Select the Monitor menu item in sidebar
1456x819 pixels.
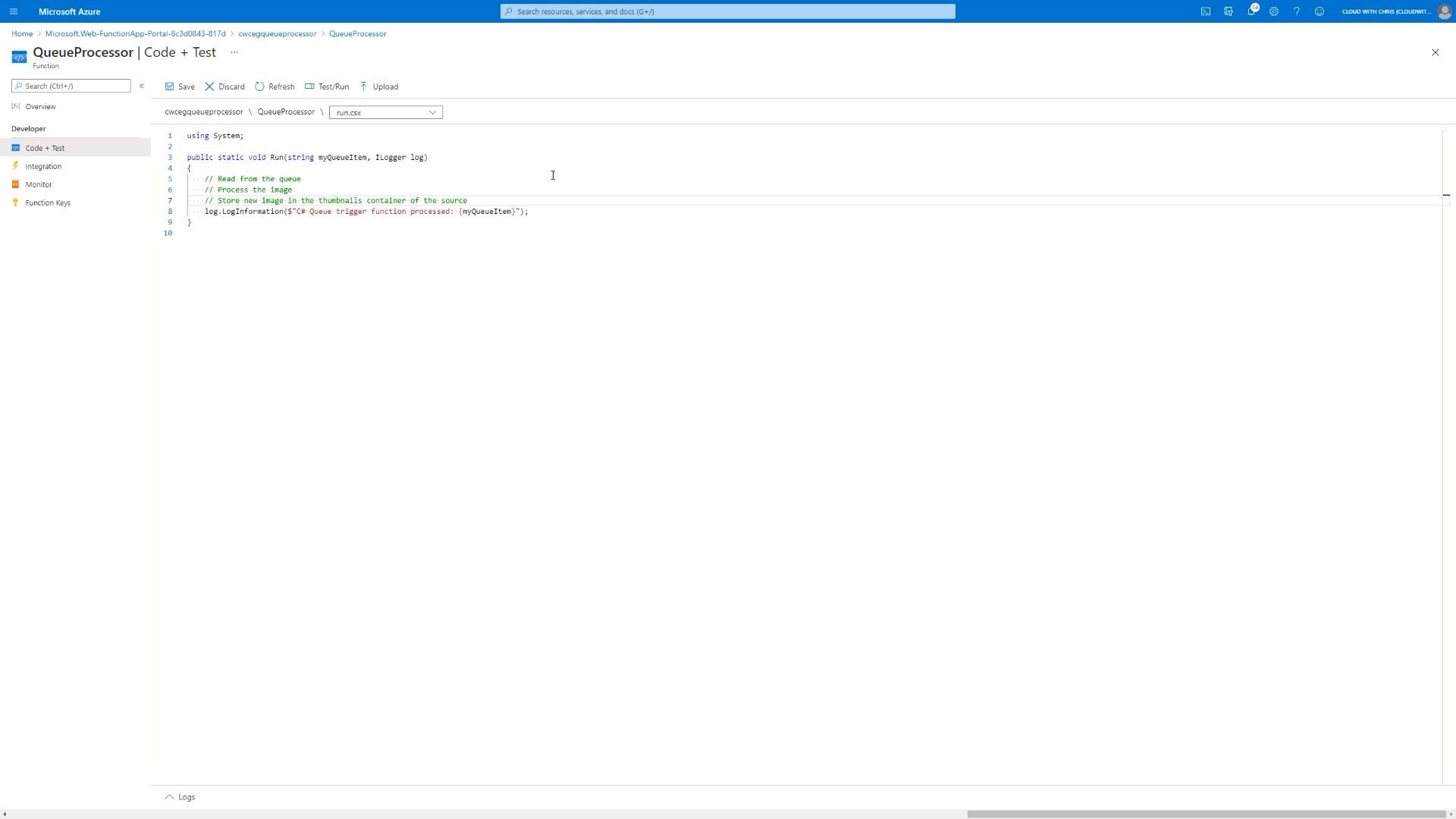point(38,184)
